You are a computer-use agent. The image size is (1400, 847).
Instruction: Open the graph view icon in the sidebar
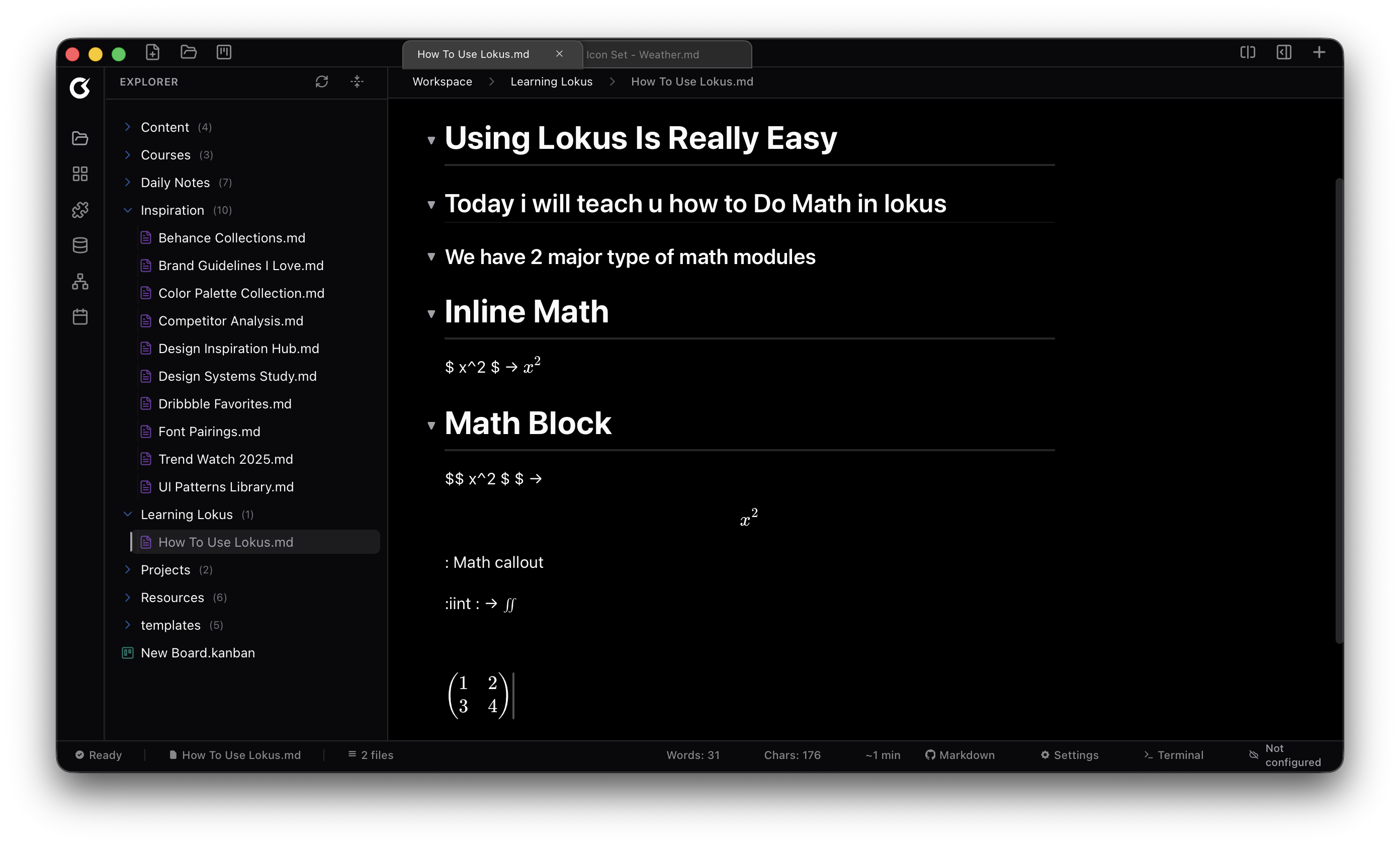(x=79, y=281)
